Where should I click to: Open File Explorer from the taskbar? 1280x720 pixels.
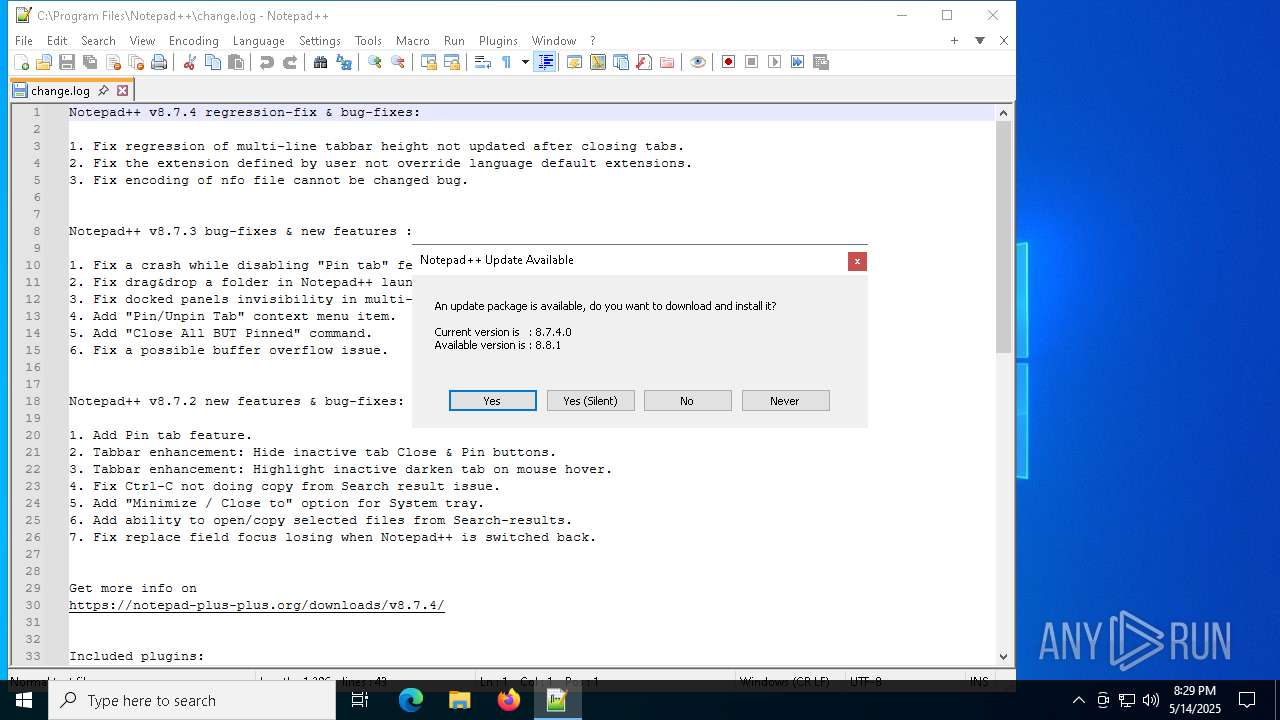(x=459, y=700)
